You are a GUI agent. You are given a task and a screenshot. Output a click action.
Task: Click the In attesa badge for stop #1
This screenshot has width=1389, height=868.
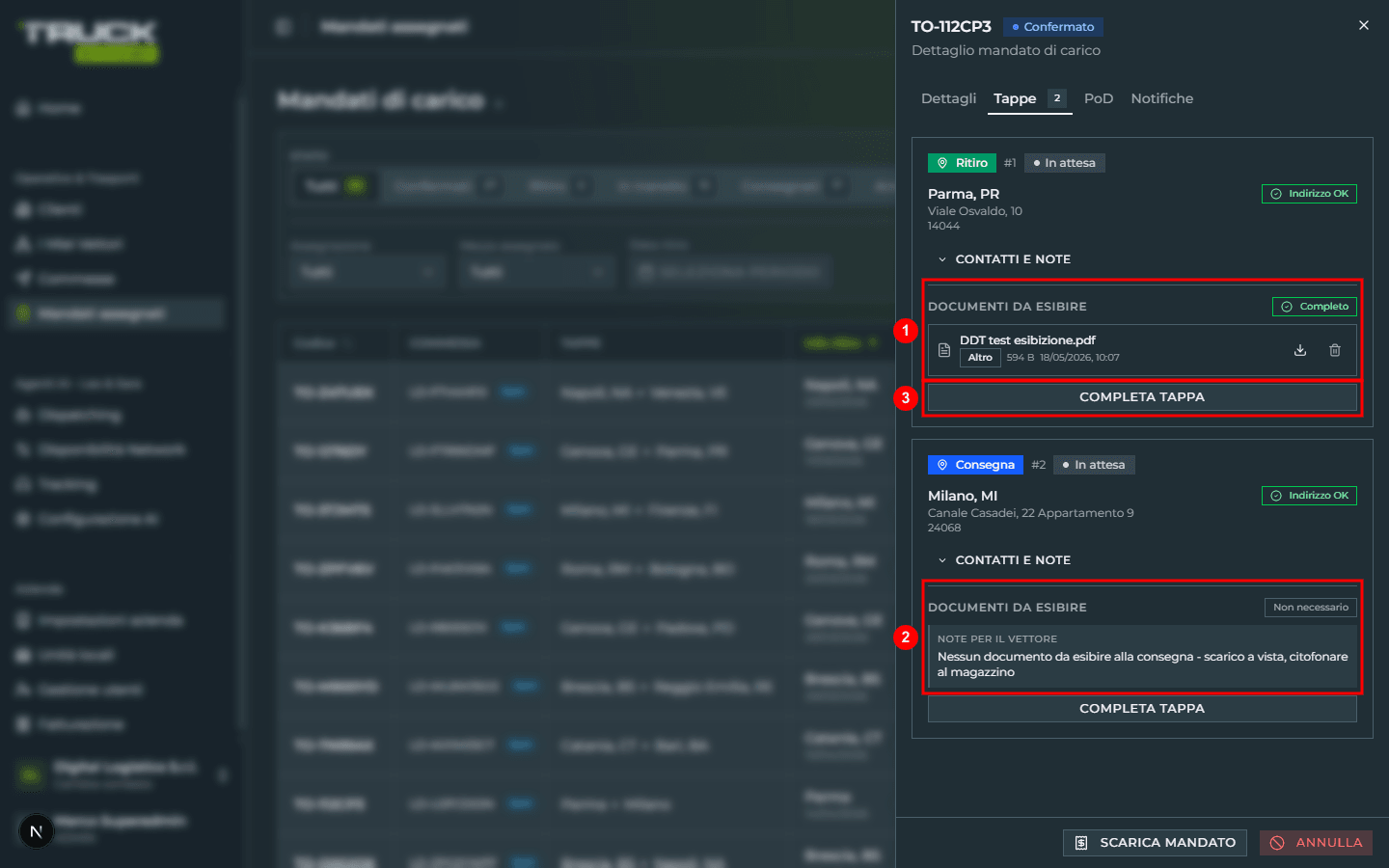click(x=1065, y=163)
